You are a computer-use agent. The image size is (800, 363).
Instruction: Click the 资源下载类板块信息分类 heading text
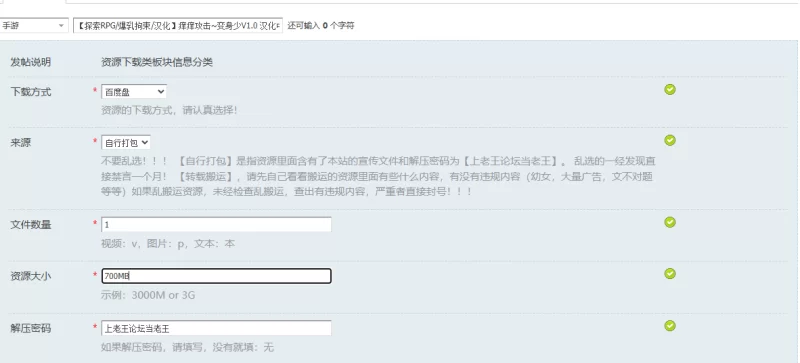pyautogui.click(x=157, y=62)
